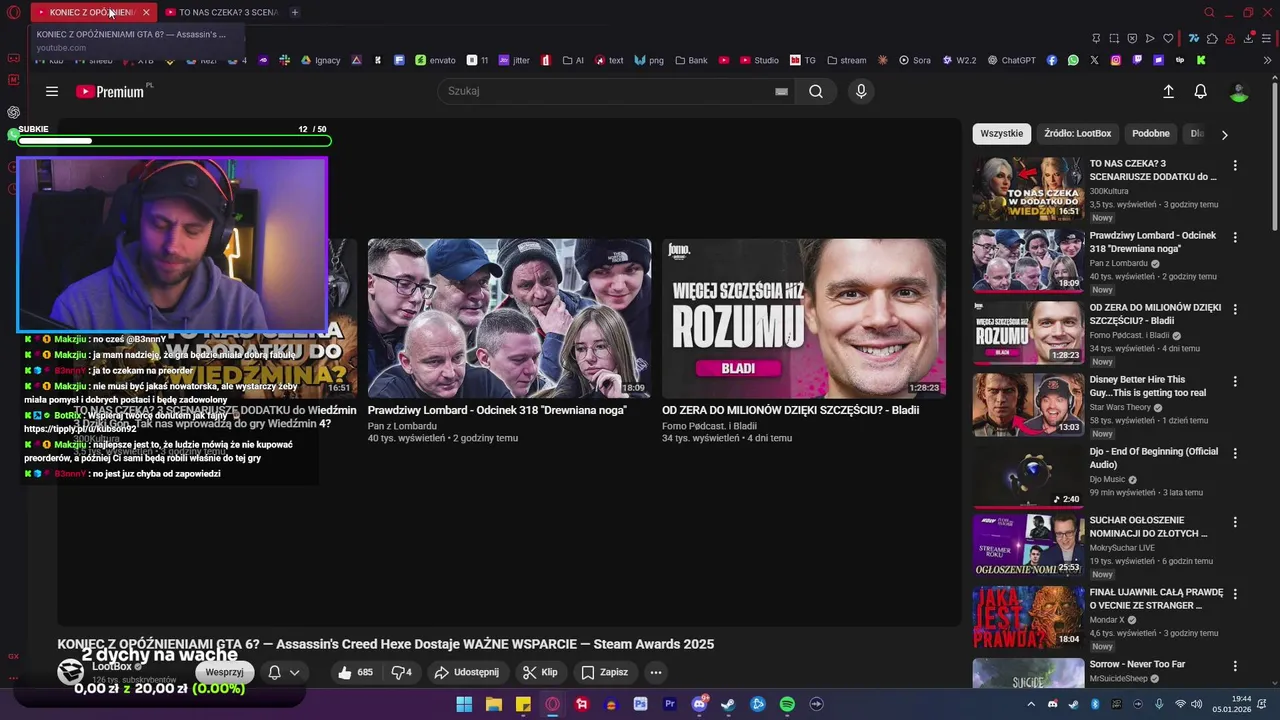Open the WhatsApp bookmark icon
This screenshot has width=1280, height=720.
1073,60
